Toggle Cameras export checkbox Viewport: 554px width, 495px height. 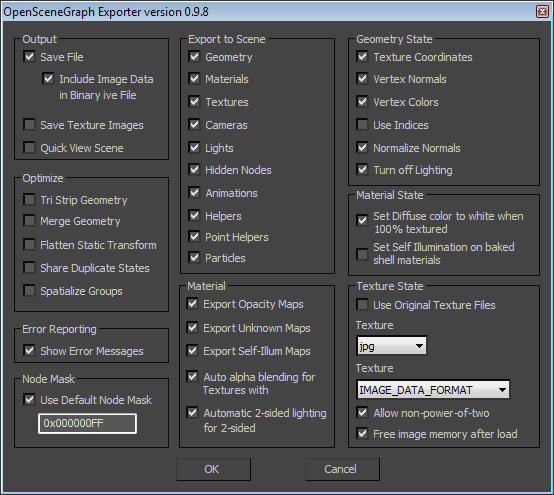click(194, 125)
